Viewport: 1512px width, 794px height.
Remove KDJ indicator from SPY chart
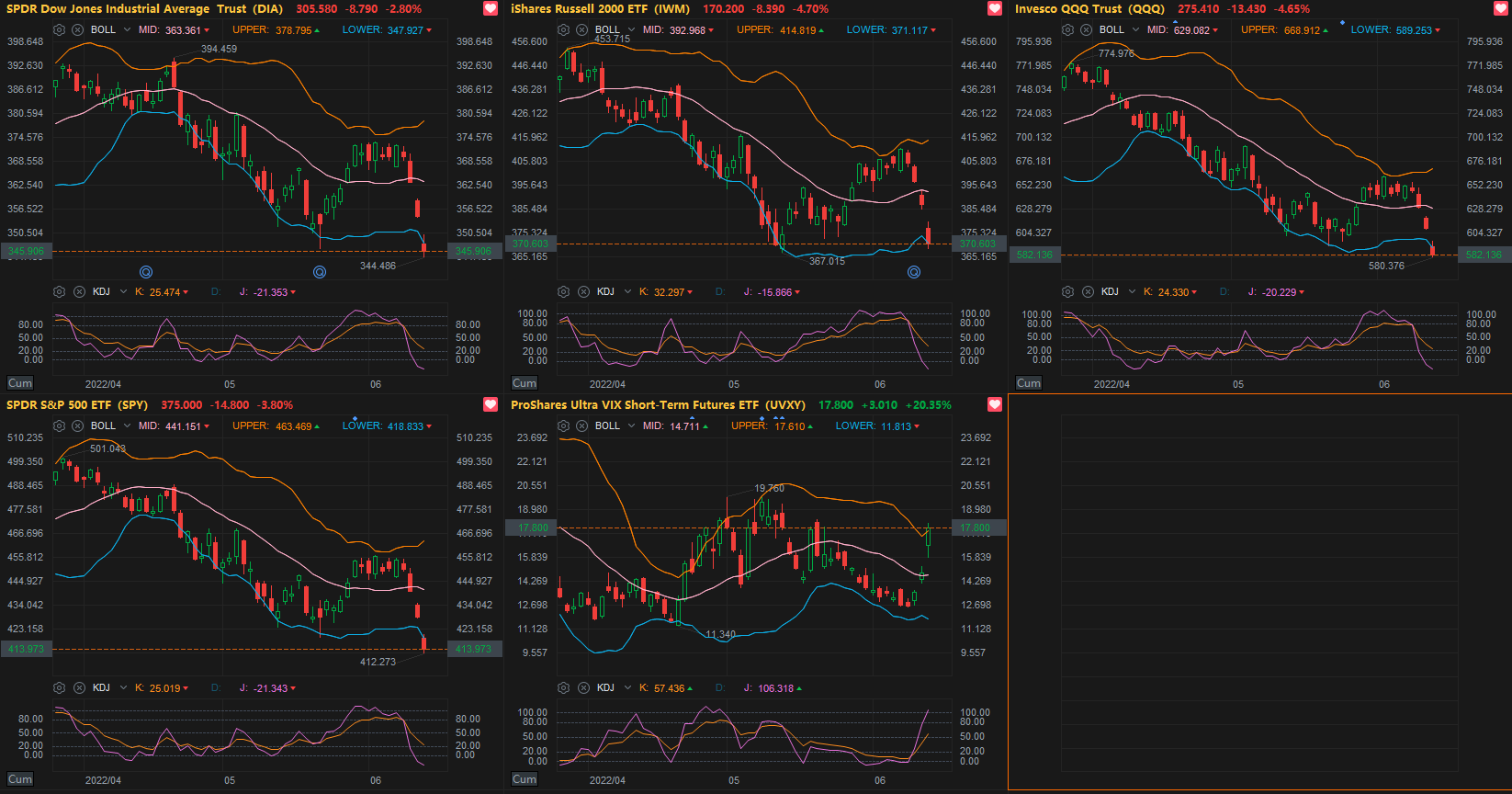[x=78, y=687]
